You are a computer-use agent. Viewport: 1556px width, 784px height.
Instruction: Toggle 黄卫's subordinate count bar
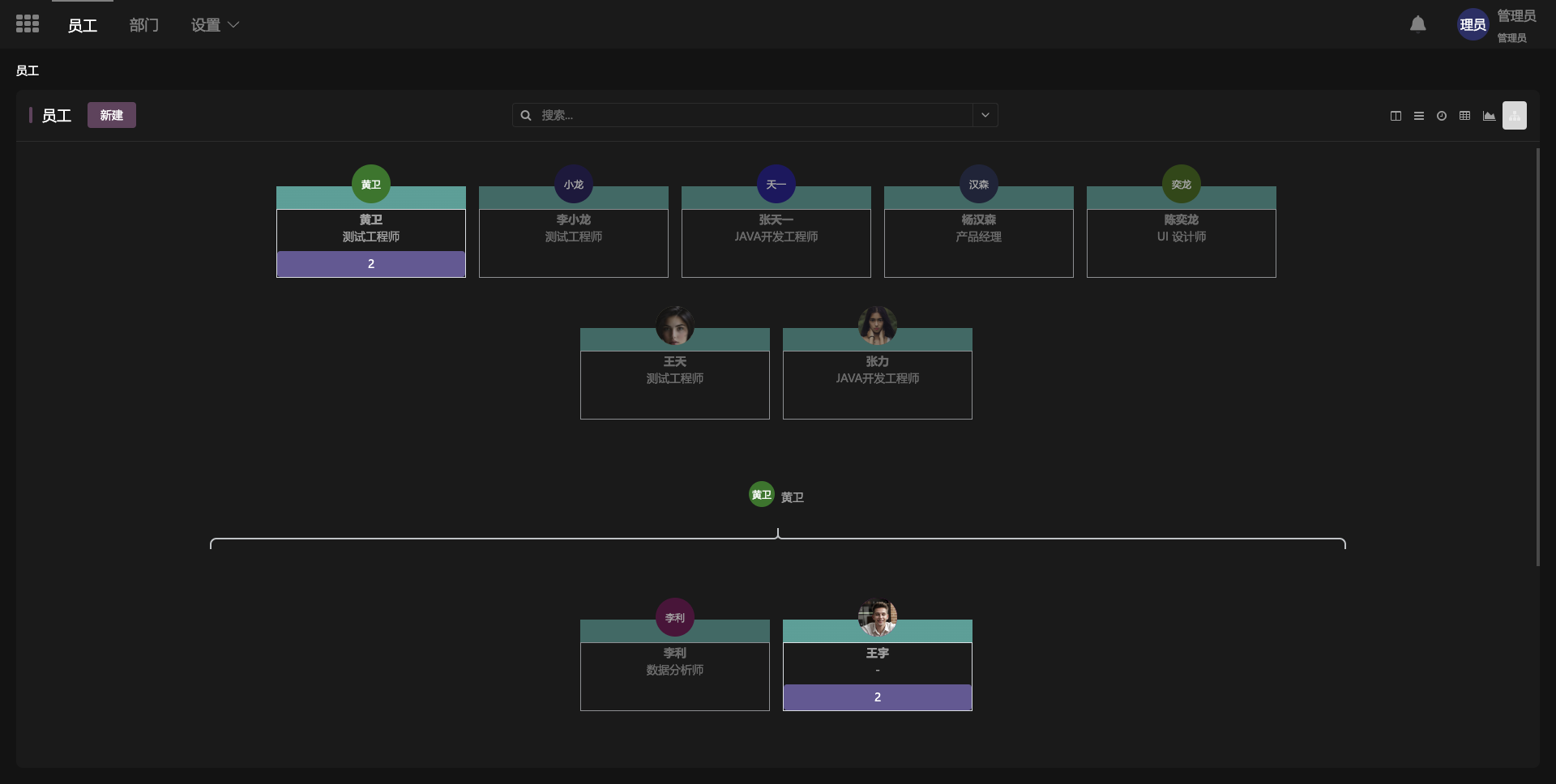[x=371, y=264]
